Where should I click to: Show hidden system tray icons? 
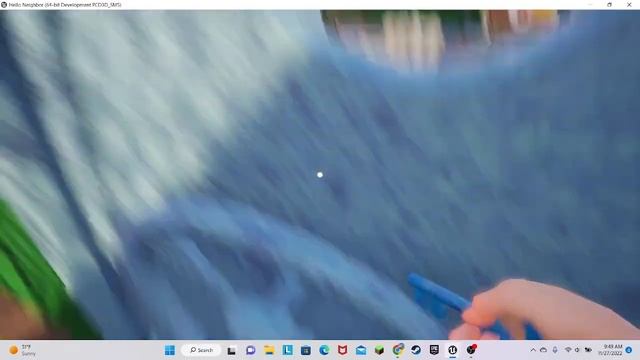[x=533, y=350]
